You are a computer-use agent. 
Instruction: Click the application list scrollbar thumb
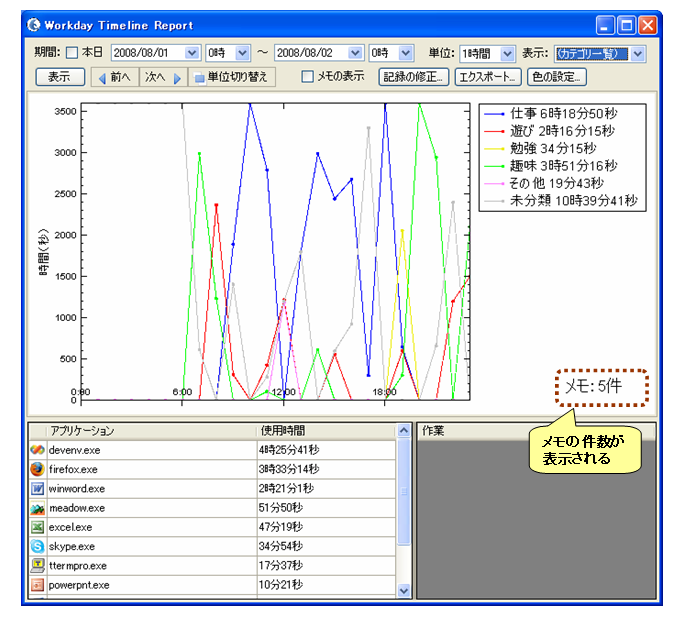point(404,492)
